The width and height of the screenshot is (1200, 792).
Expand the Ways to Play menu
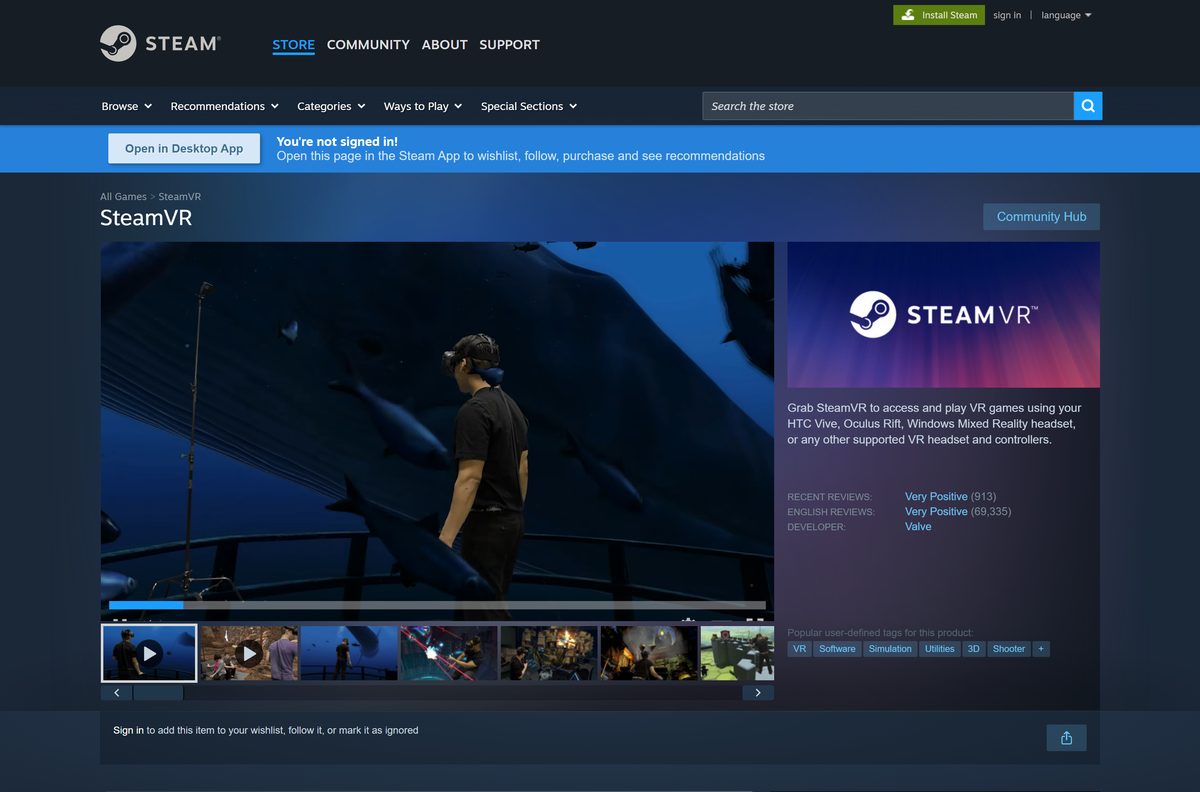point(423,106)
